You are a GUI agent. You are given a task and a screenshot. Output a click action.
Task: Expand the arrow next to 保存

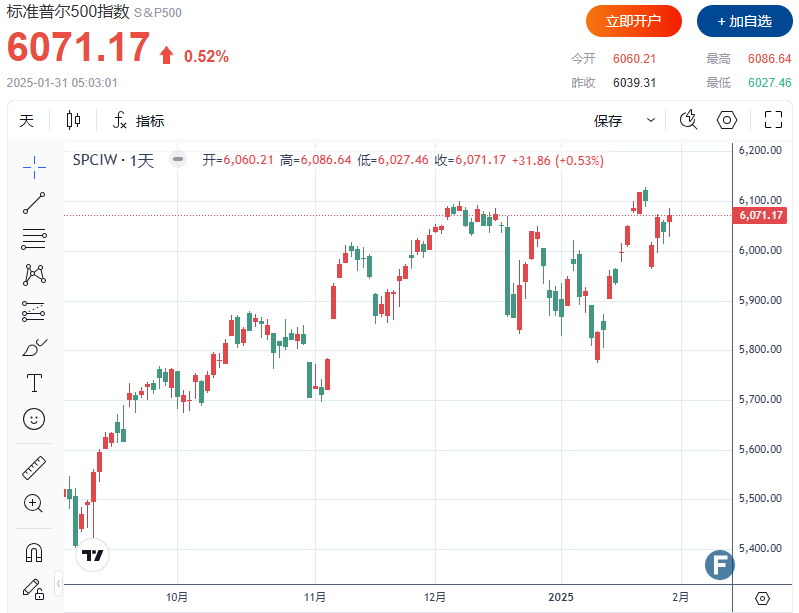[651, 121]
